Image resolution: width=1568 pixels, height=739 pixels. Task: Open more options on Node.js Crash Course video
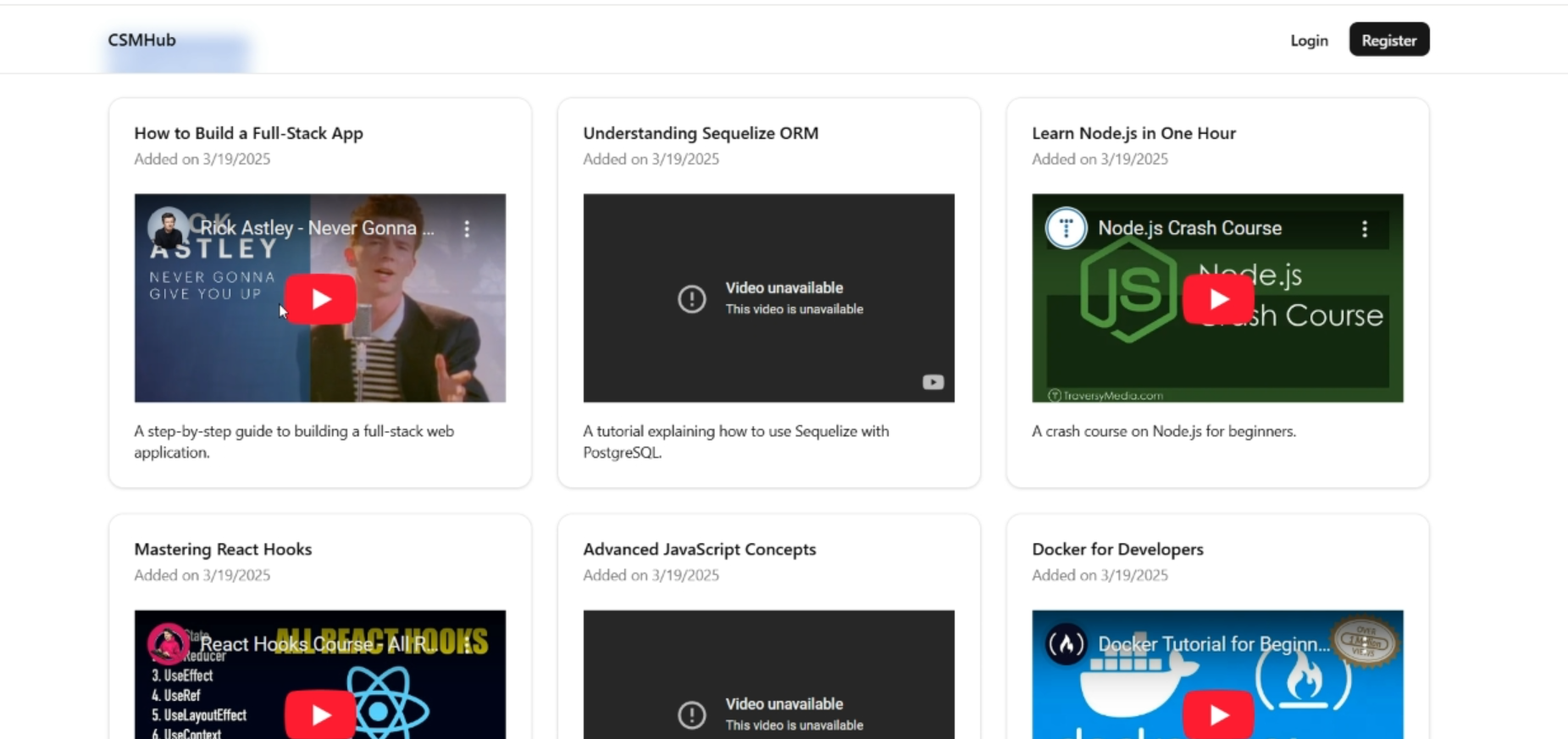tap(1364, 229)
